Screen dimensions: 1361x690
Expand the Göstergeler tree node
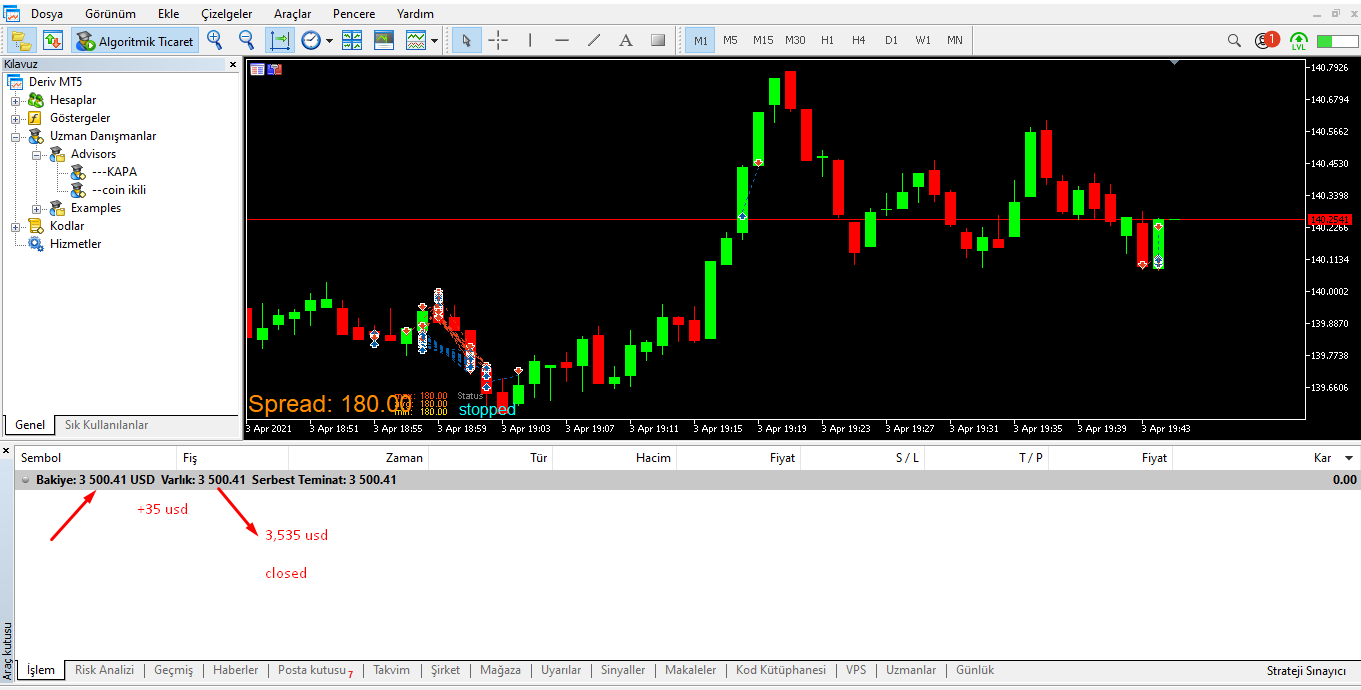click(x=16, y=118)
